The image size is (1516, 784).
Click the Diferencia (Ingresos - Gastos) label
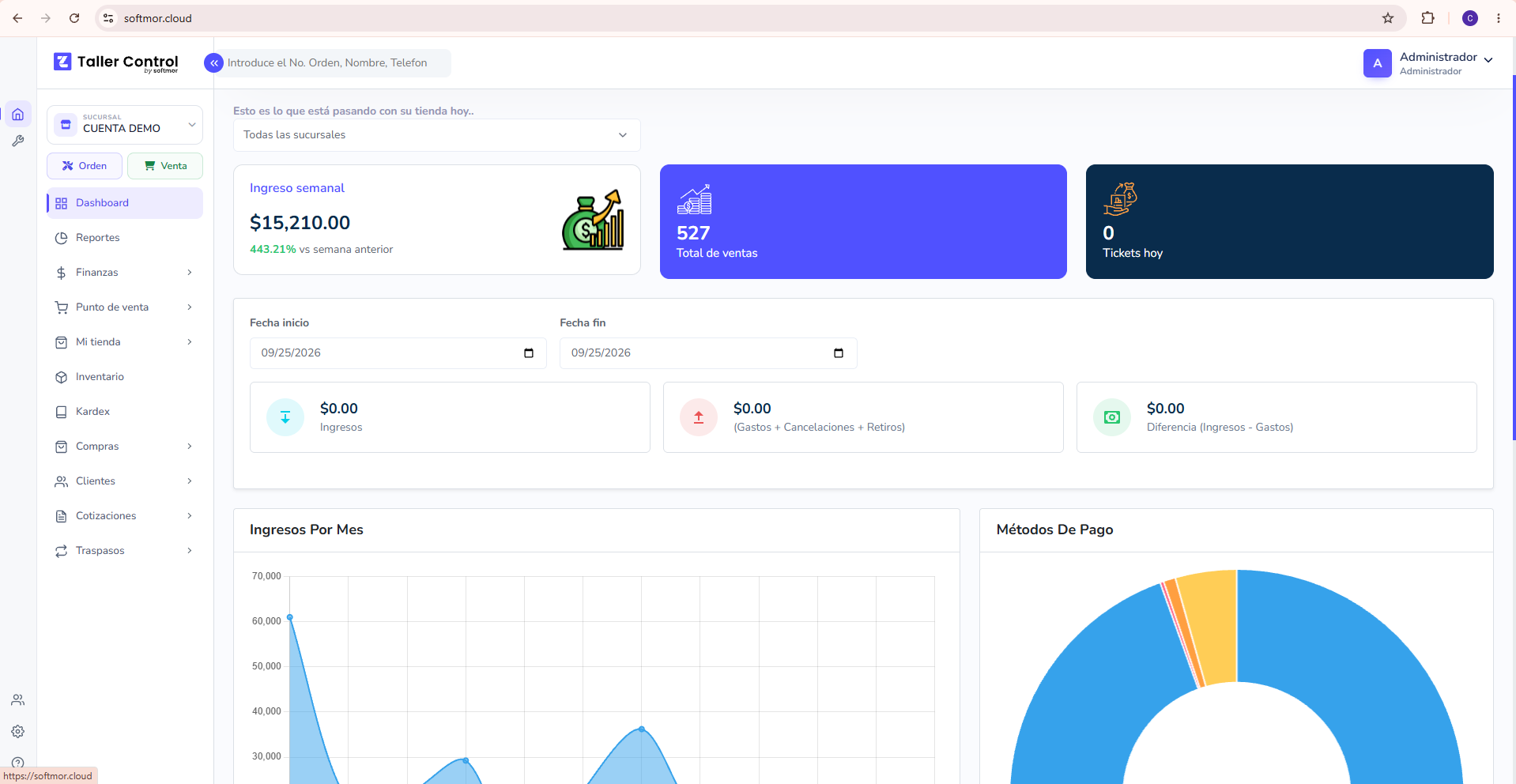click(x=1220, y=428)
